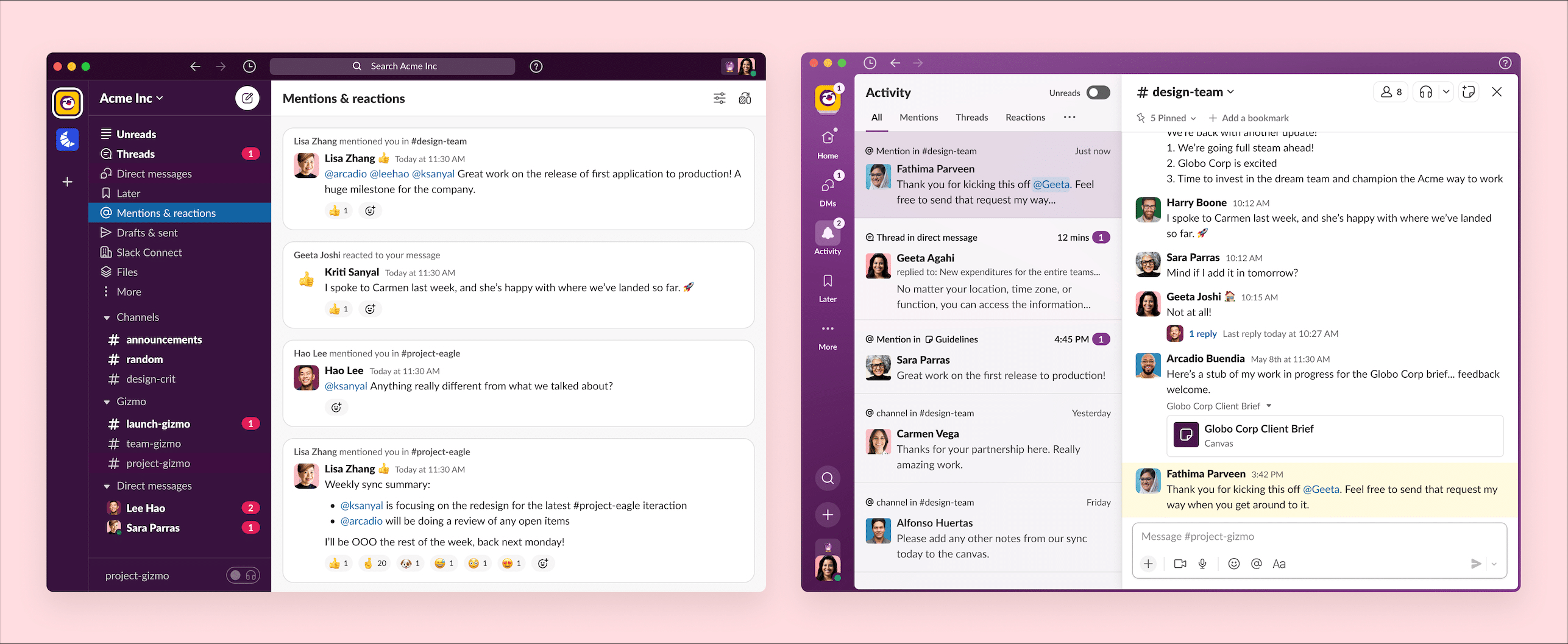Image resolution: width=1568 pixels, height=644 pixels.
Task: Open the emoji picker in the message composer
Action: coord(1234,564)
